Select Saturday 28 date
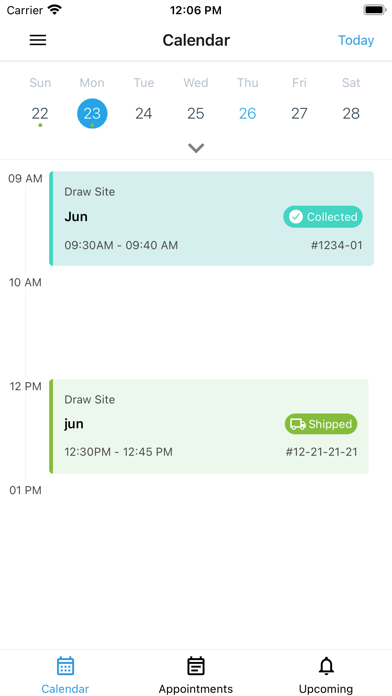The height and width of the screenshot is (696, 392). [351, 114]
